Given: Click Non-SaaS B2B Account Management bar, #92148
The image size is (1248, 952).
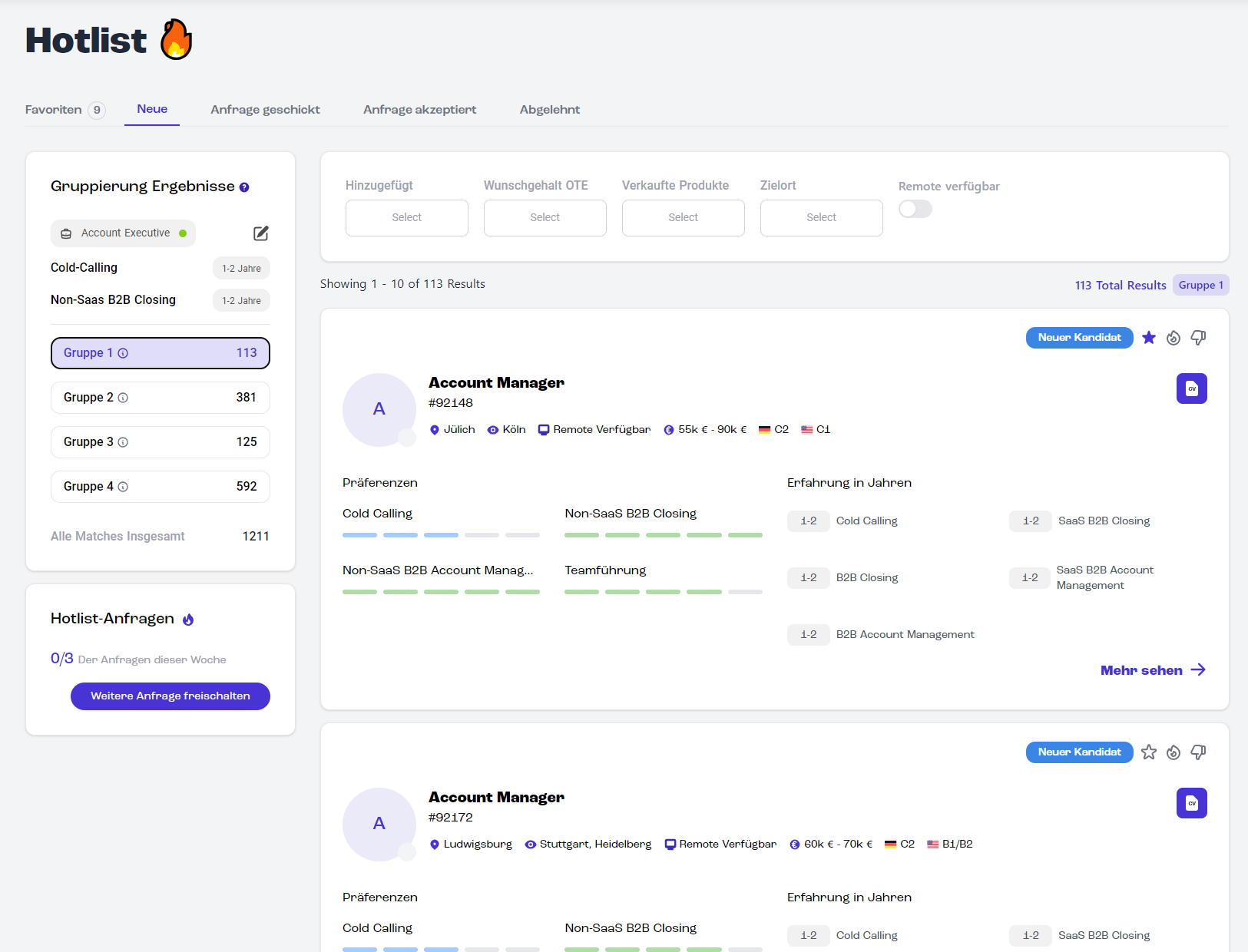Looking at the screenshot, I should [x=441, y=592].
